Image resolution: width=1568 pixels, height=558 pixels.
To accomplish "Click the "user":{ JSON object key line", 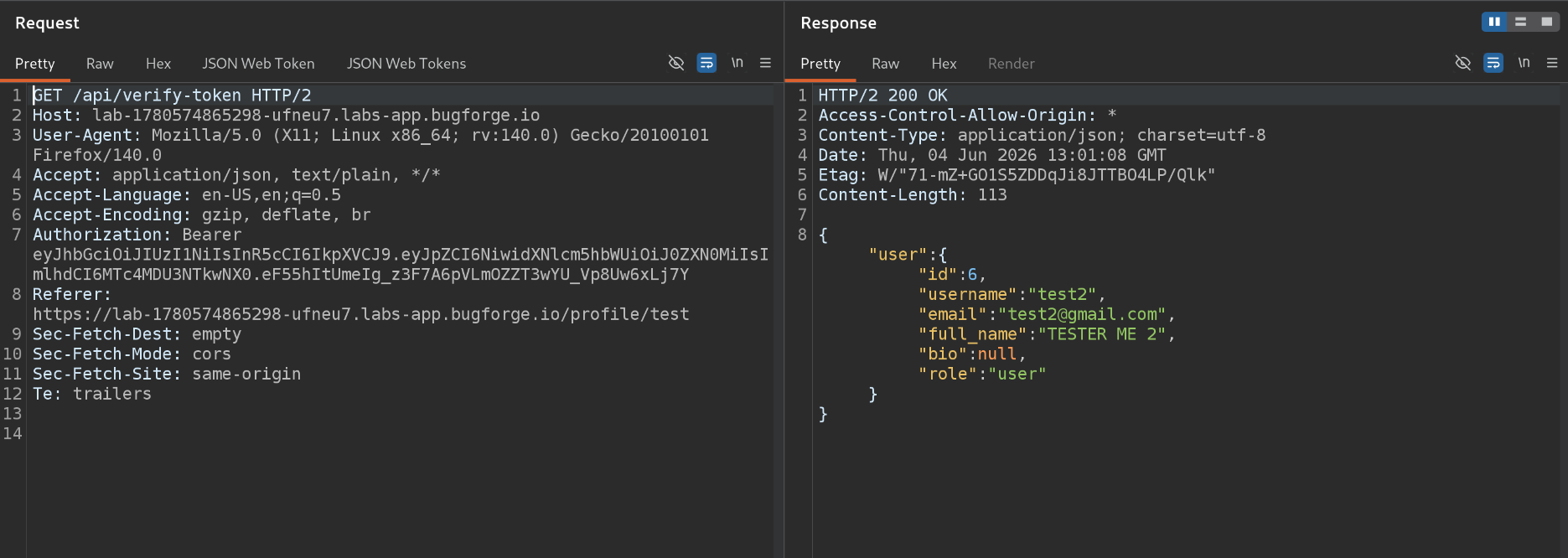I will click(908, 255).
